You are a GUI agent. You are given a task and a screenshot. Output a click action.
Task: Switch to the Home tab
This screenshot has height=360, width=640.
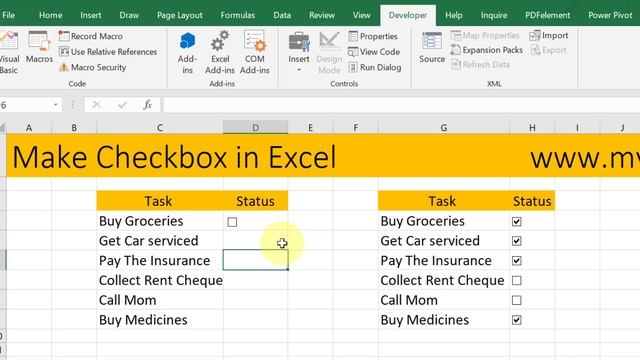[51, 15]
